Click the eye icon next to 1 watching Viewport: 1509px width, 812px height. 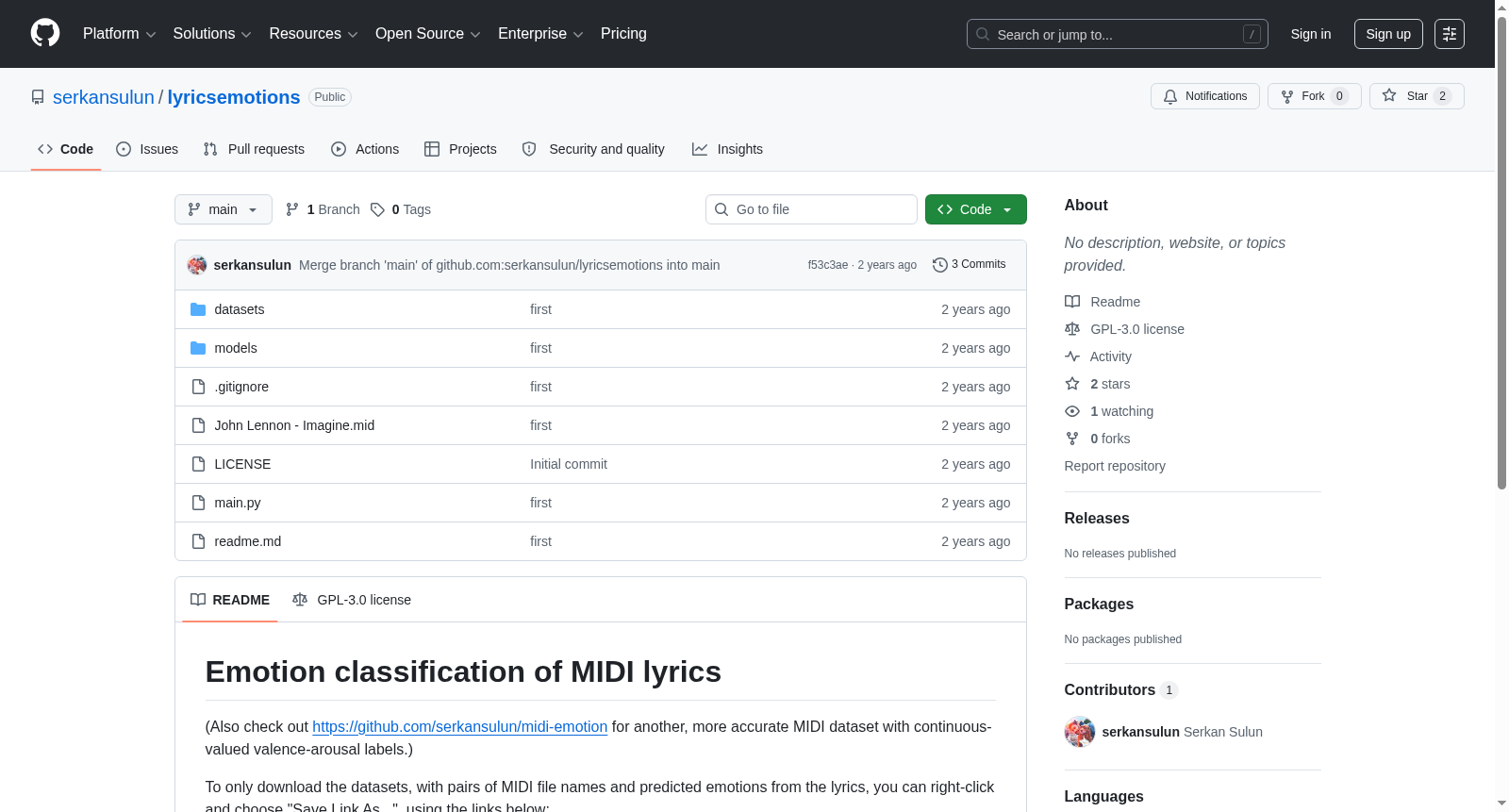1072,411
